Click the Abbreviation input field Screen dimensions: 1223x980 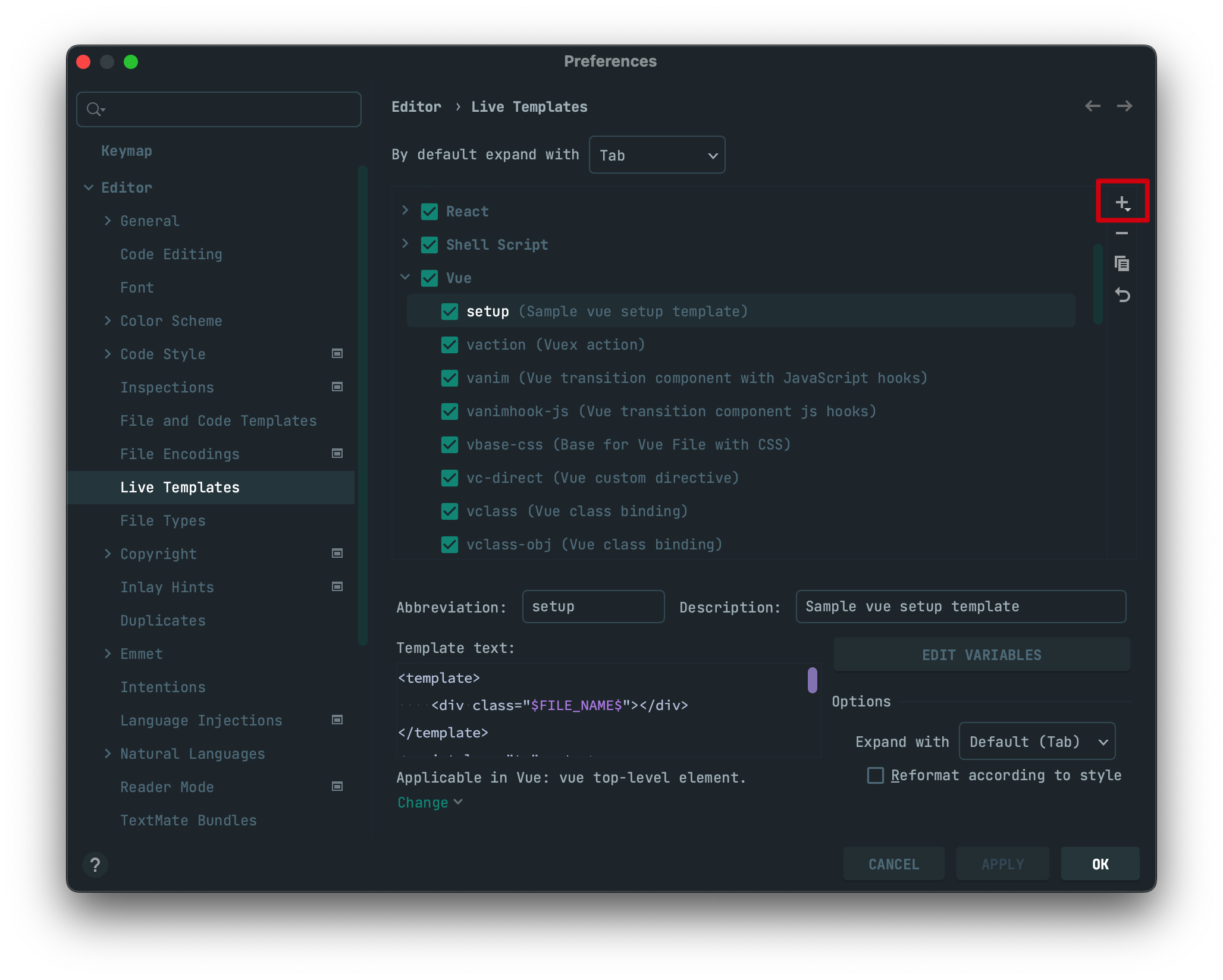tap(593, 607)
